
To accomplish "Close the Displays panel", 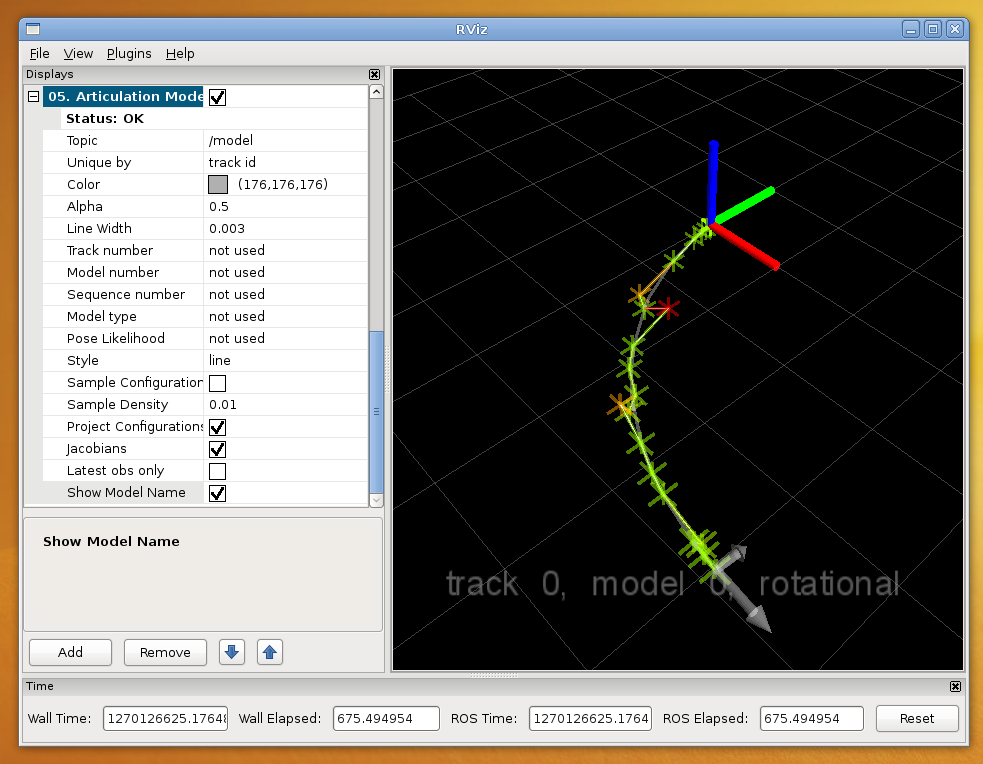I will tap(374, 75).
